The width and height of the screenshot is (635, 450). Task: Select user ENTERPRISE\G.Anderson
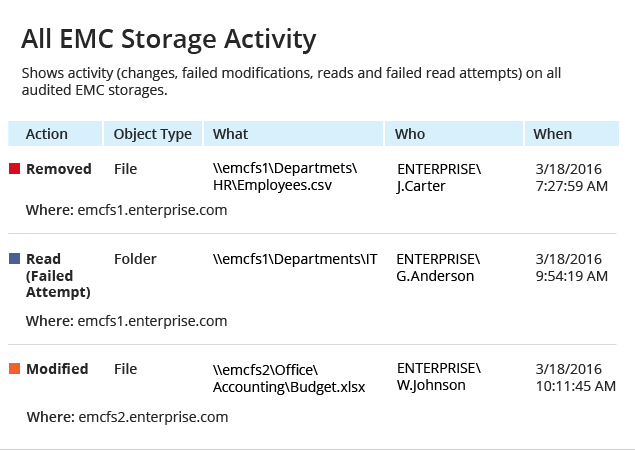[x=438, y=267]
